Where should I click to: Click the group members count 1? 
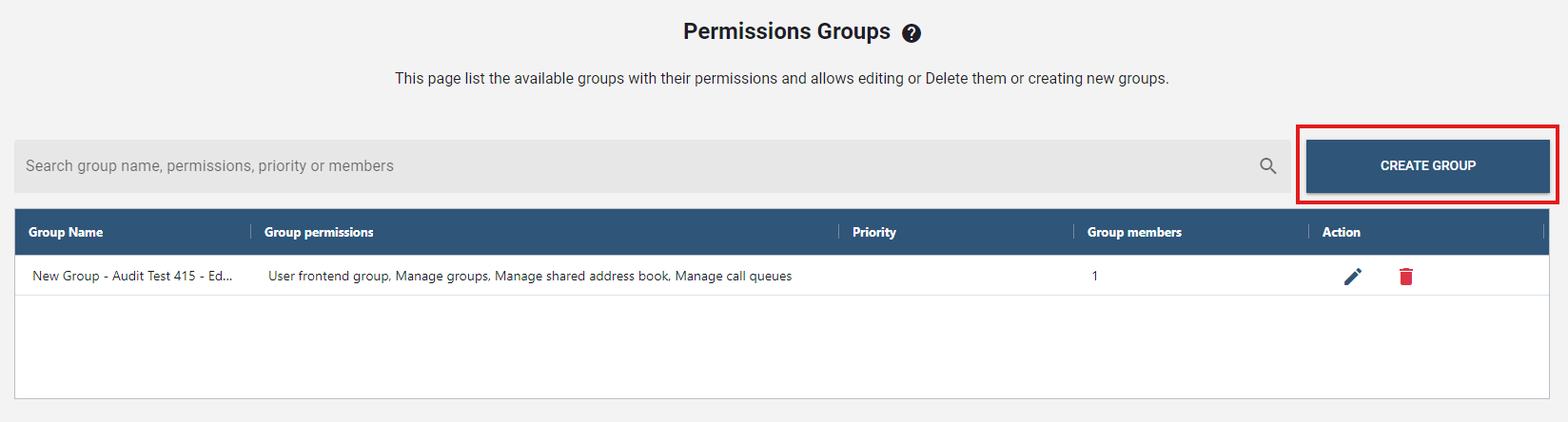click(1094, 277)
